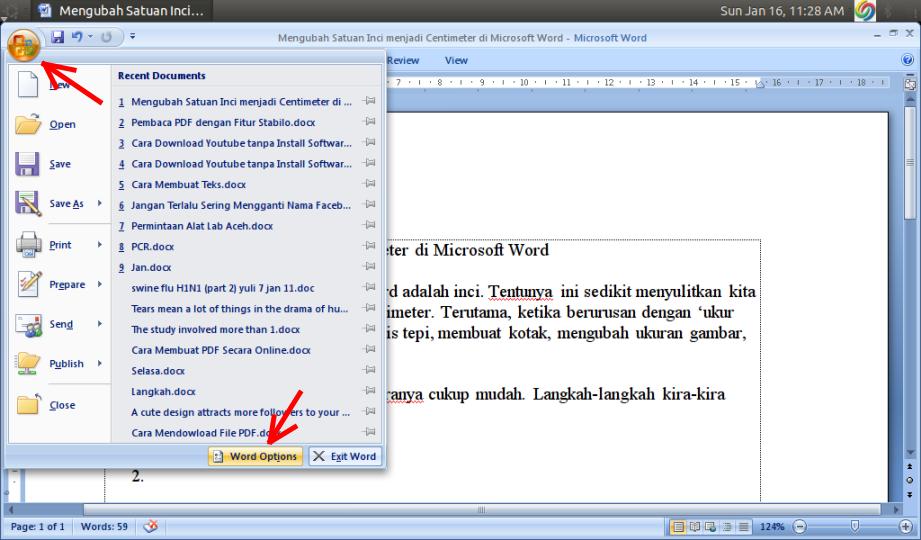Expand the Publish submenu arrow
Screen dimensions: 921x540
tap(100, 363)
